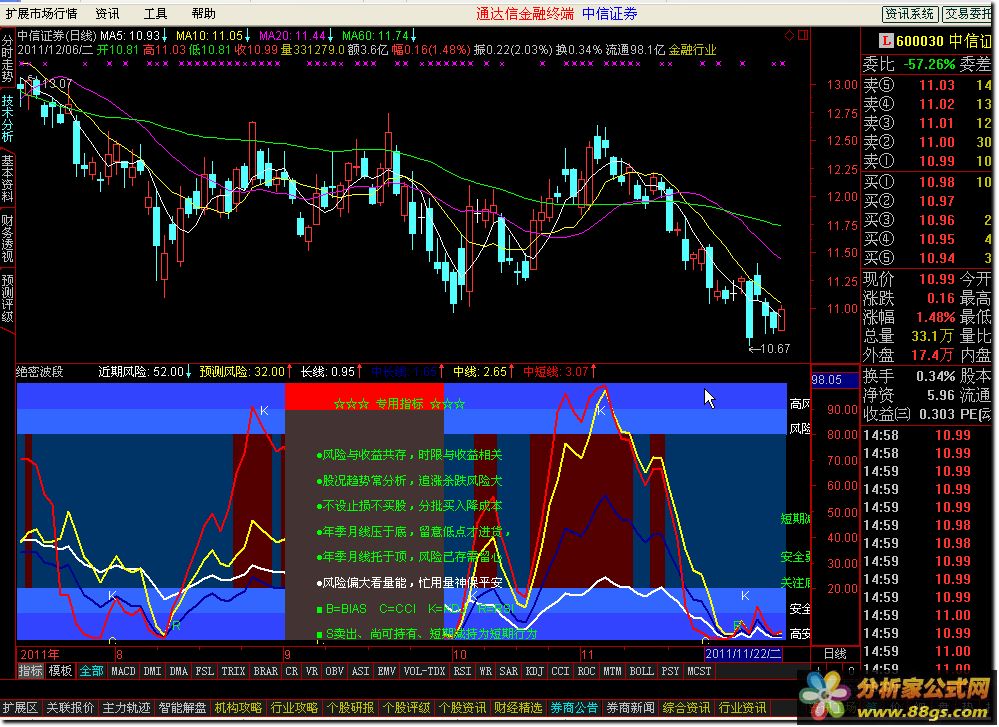Switch indicator to BRAR

click(266, 671)
